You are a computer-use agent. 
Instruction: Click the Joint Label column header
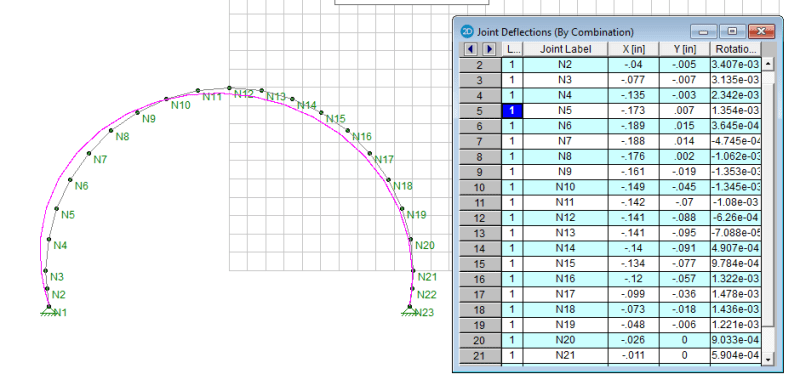click(x=565, y=49)
